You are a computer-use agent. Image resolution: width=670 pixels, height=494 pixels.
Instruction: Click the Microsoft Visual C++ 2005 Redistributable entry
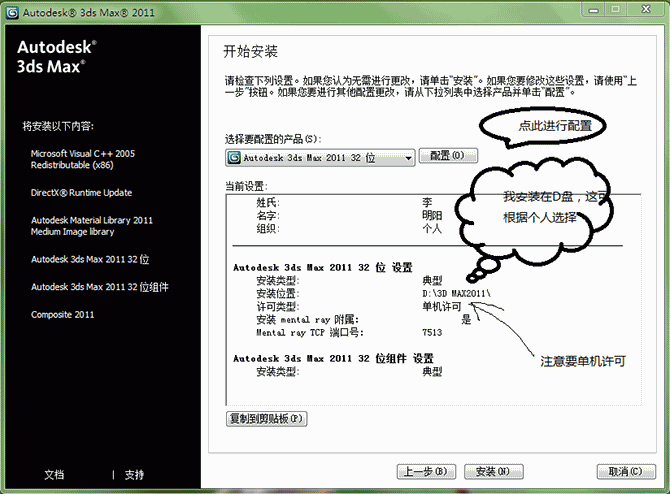(82, 159)
